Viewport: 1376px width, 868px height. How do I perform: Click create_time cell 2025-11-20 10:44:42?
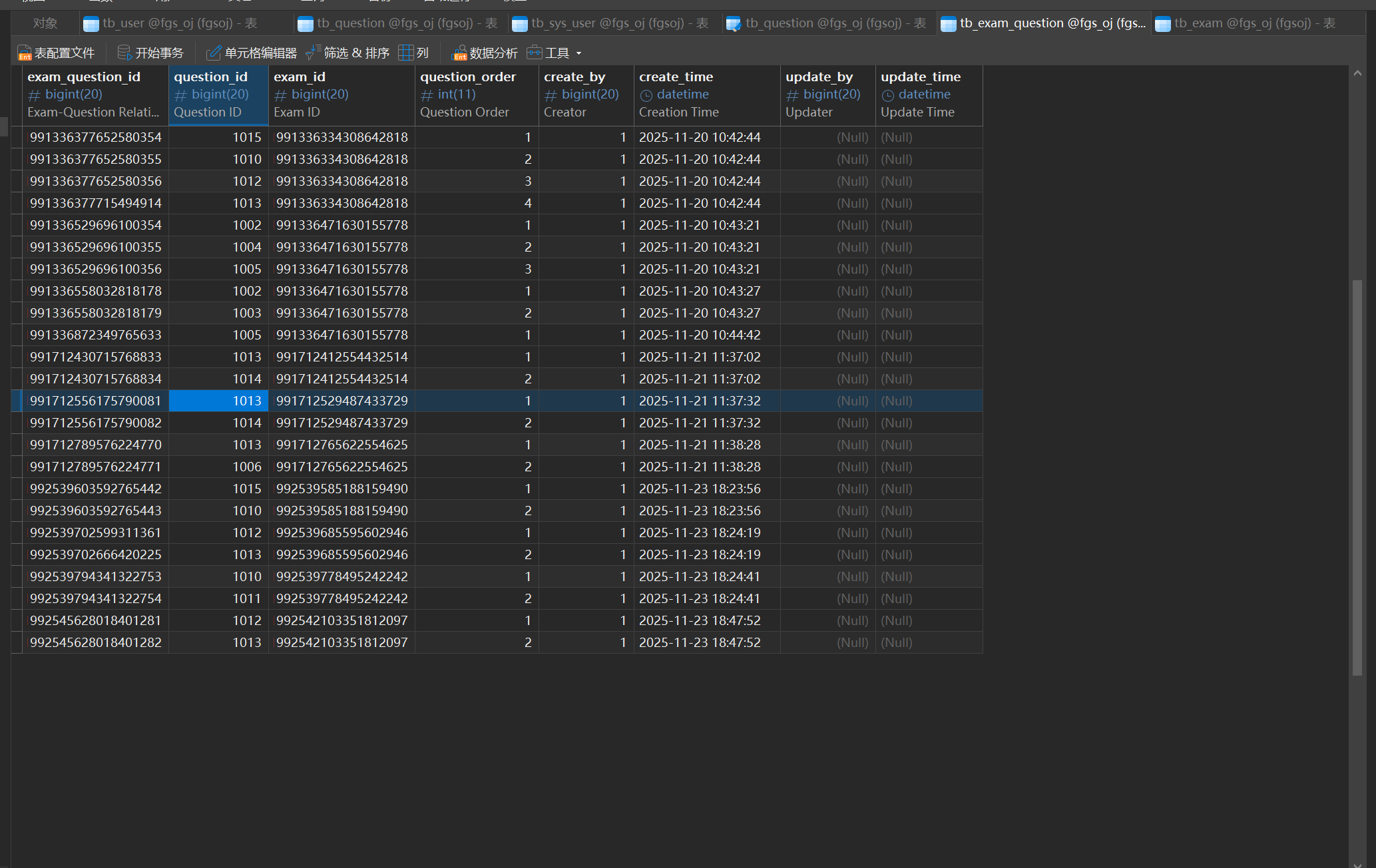(x=700, y=335)
